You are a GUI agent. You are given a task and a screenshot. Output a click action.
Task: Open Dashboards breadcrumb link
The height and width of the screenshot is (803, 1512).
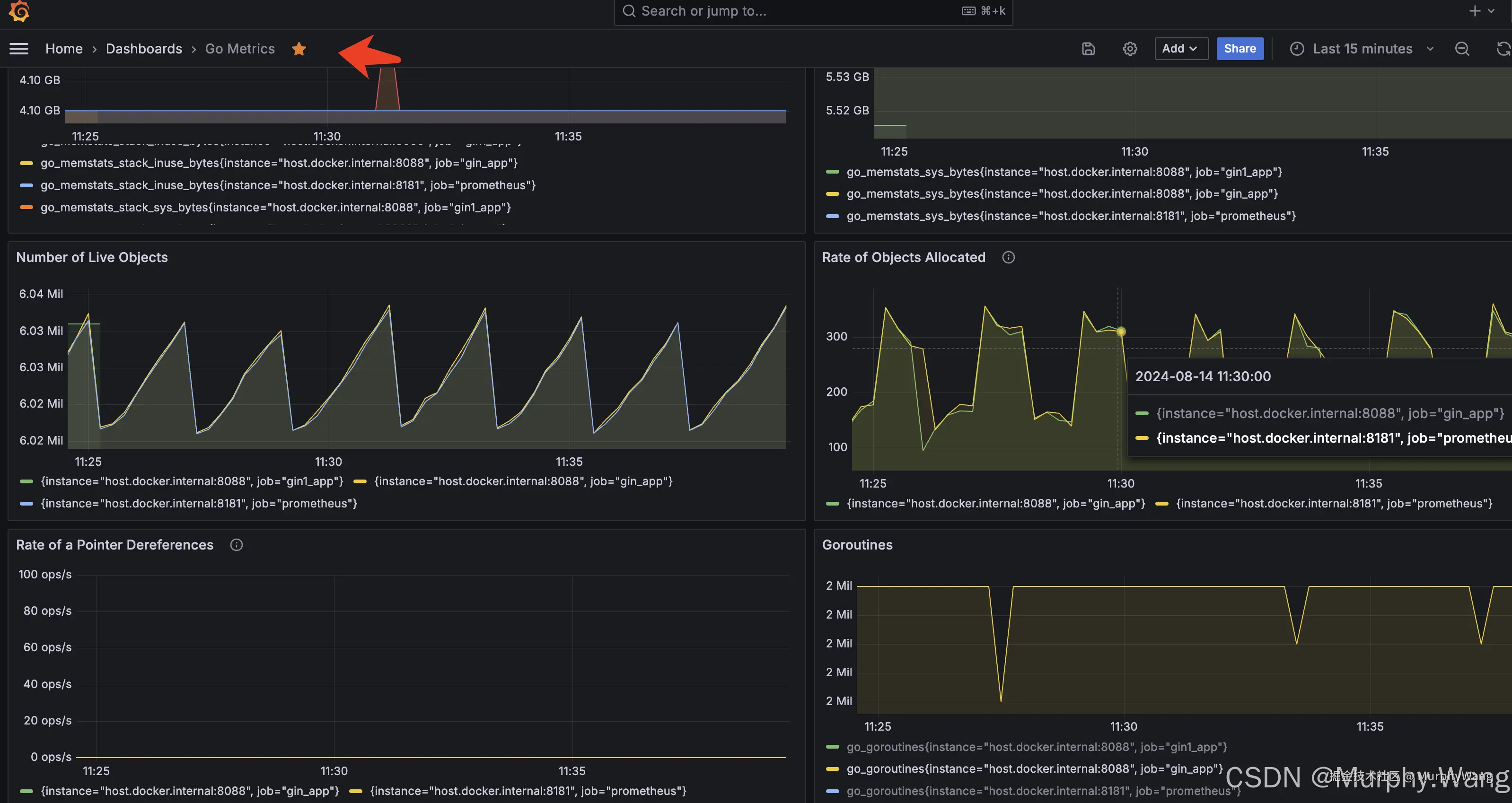pos(144,49)
